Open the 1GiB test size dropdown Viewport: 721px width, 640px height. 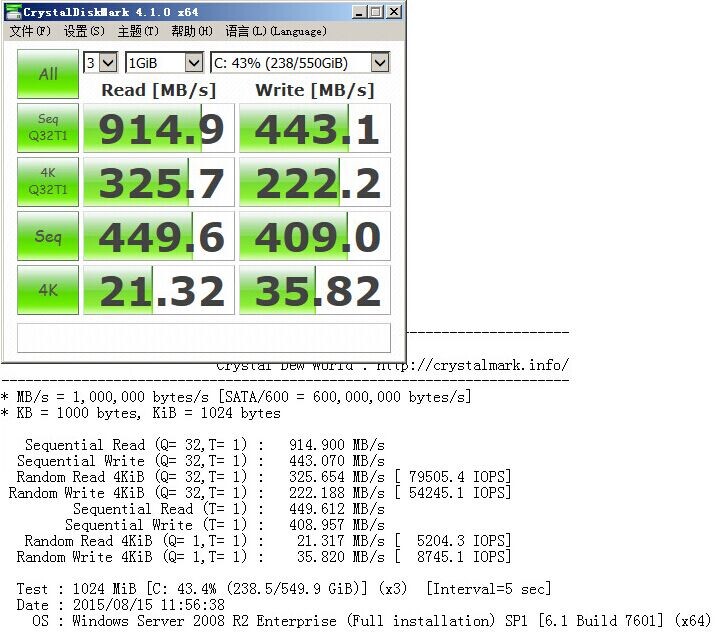click(164, 63)
